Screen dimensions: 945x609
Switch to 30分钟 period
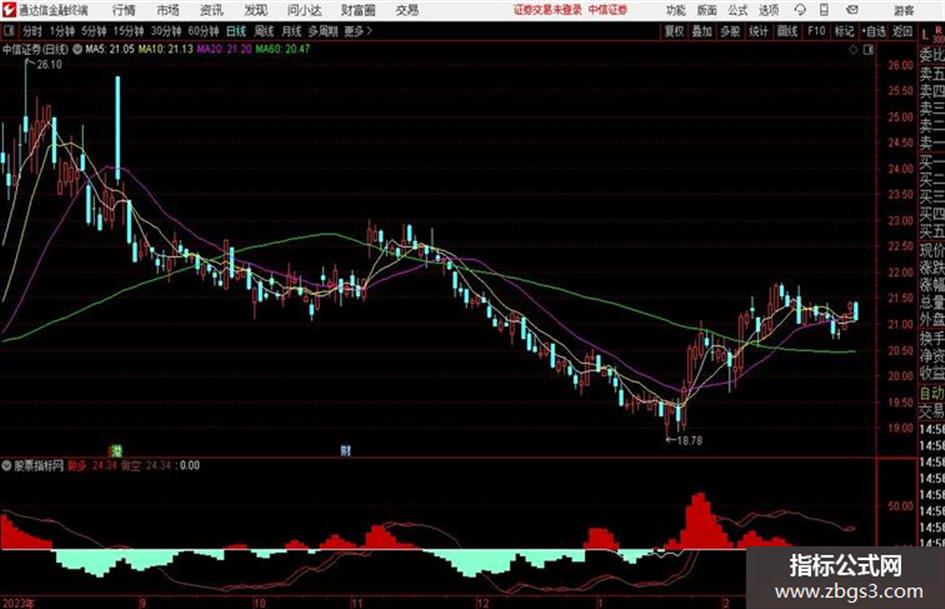tap(166, 31)
